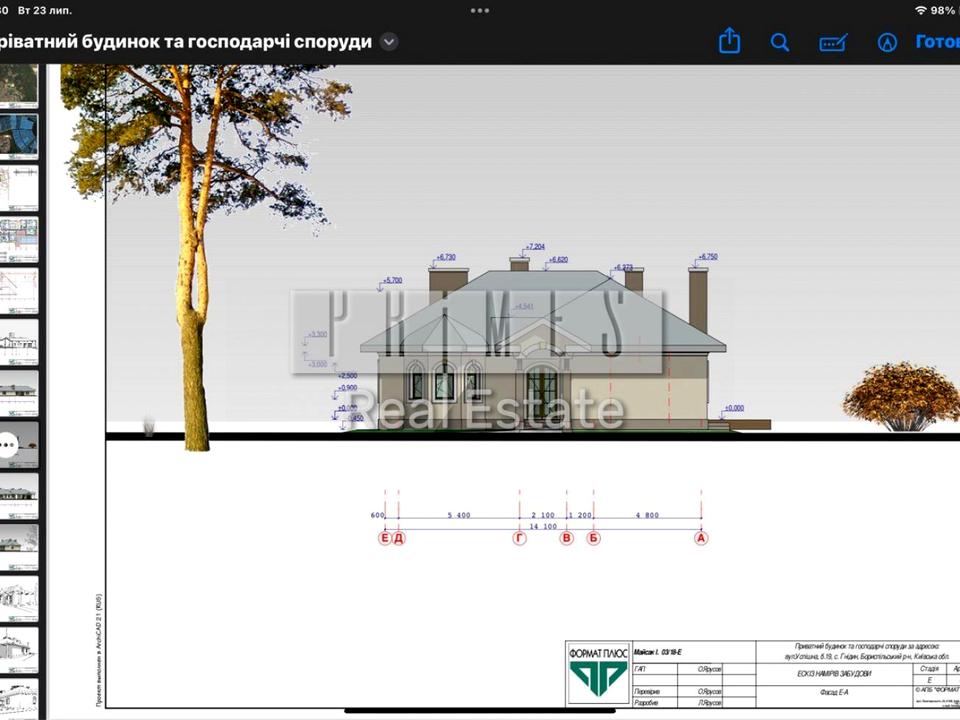Open the third thumbnail in the sidebar
Image resolution: width=960 pixels, height=720 pixels.
click(19, 187)
